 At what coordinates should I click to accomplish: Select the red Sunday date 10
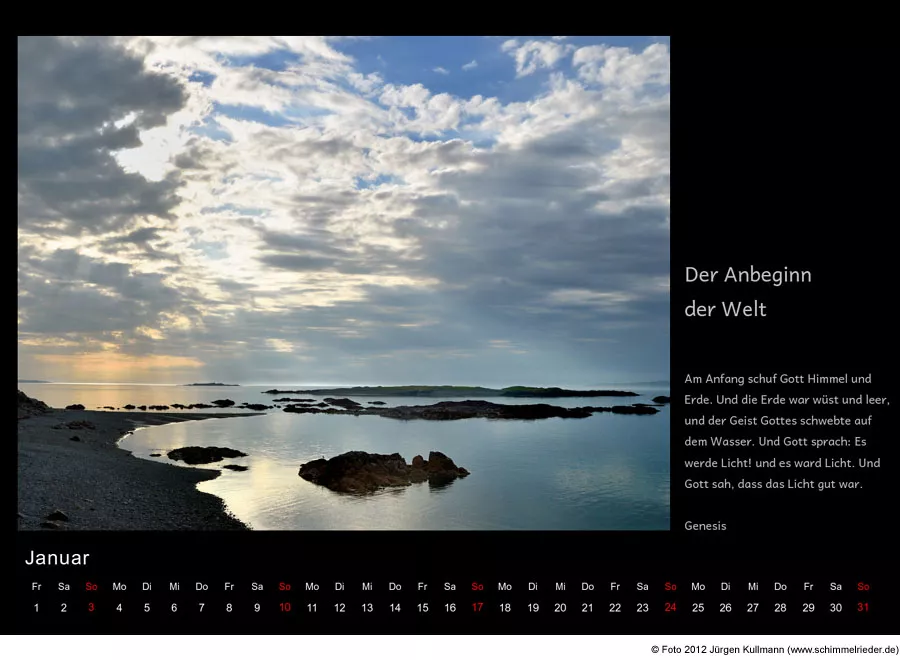[x=285, y=607]
